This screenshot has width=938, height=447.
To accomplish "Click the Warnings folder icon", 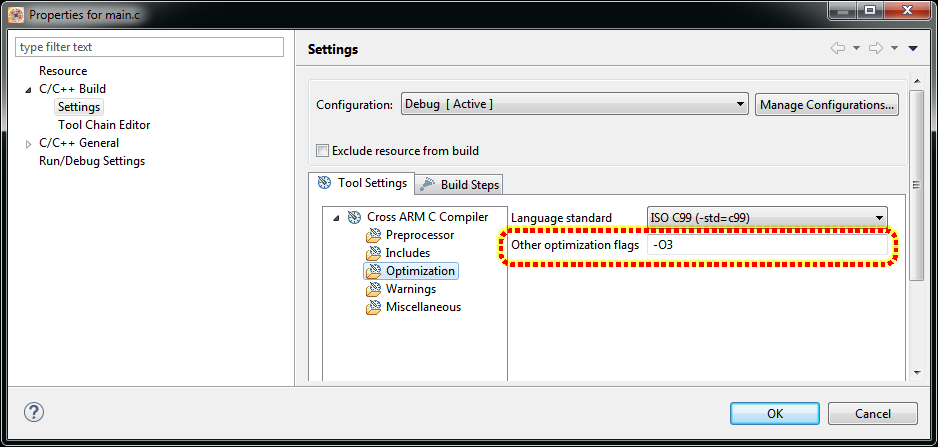I will [x=373, y=289].
